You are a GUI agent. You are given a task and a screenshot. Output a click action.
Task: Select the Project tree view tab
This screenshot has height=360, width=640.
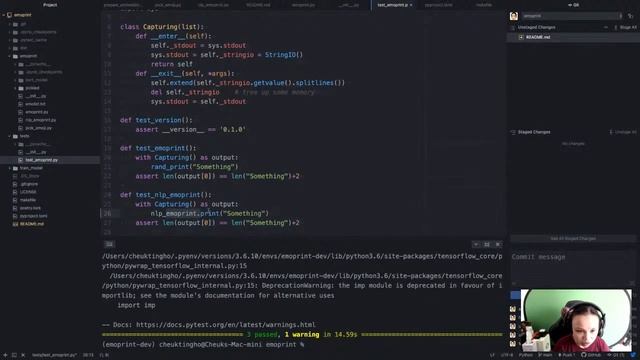[x=50, y=5]
